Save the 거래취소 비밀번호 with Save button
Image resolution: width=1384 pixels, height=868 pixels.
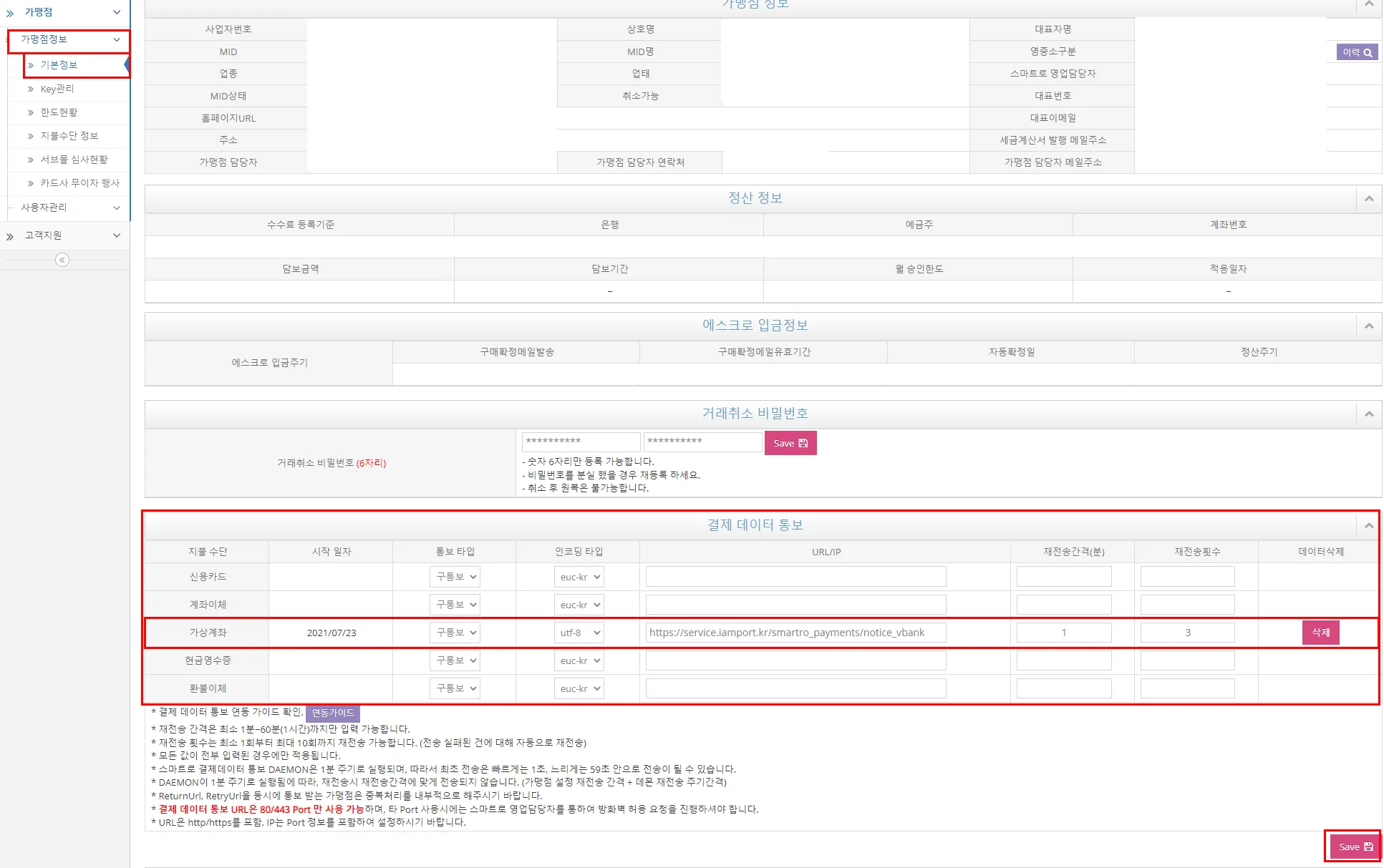coord(790,443)
